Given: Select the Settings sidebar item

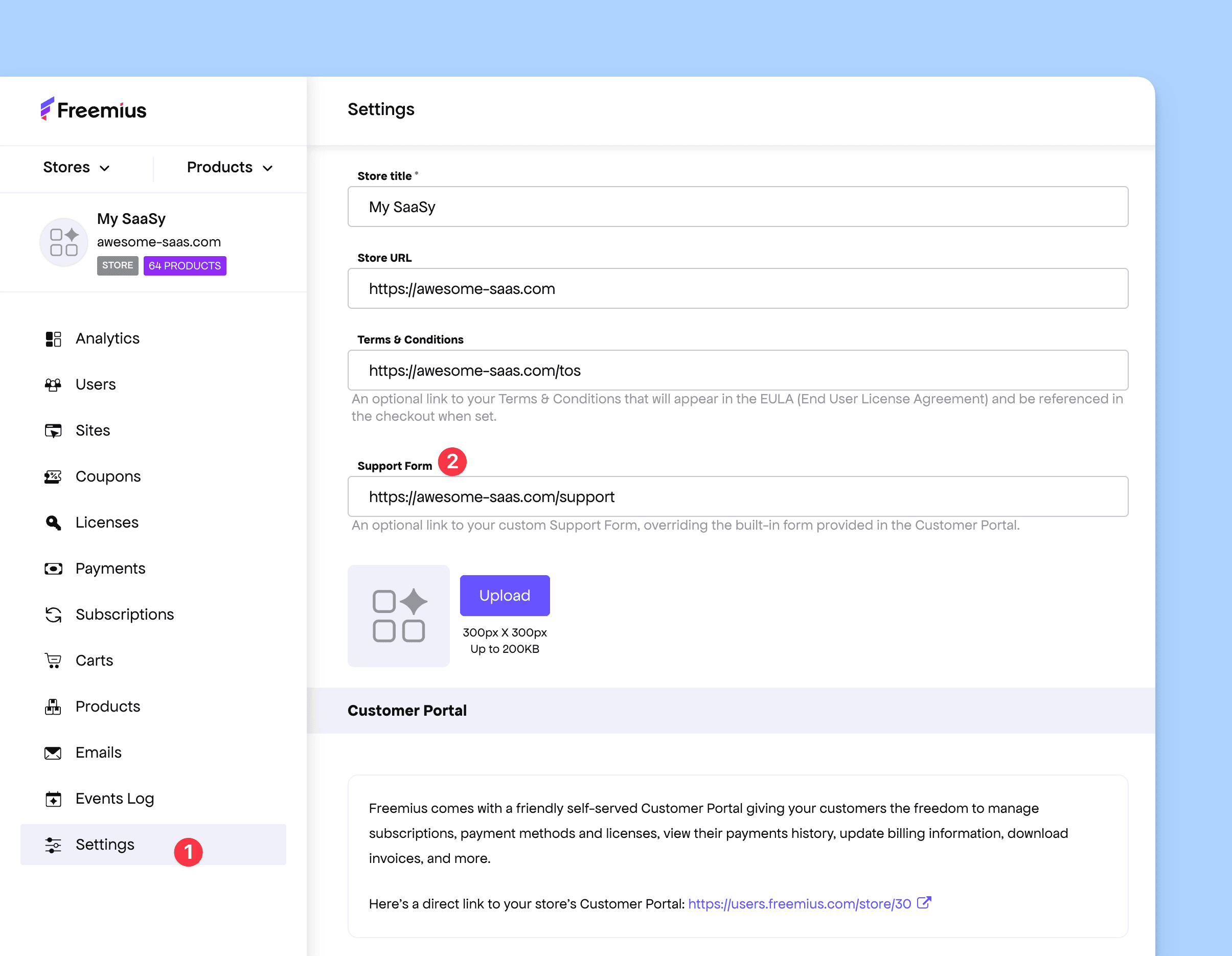Looking at the screenshot, I should click(x=153, y=845).
